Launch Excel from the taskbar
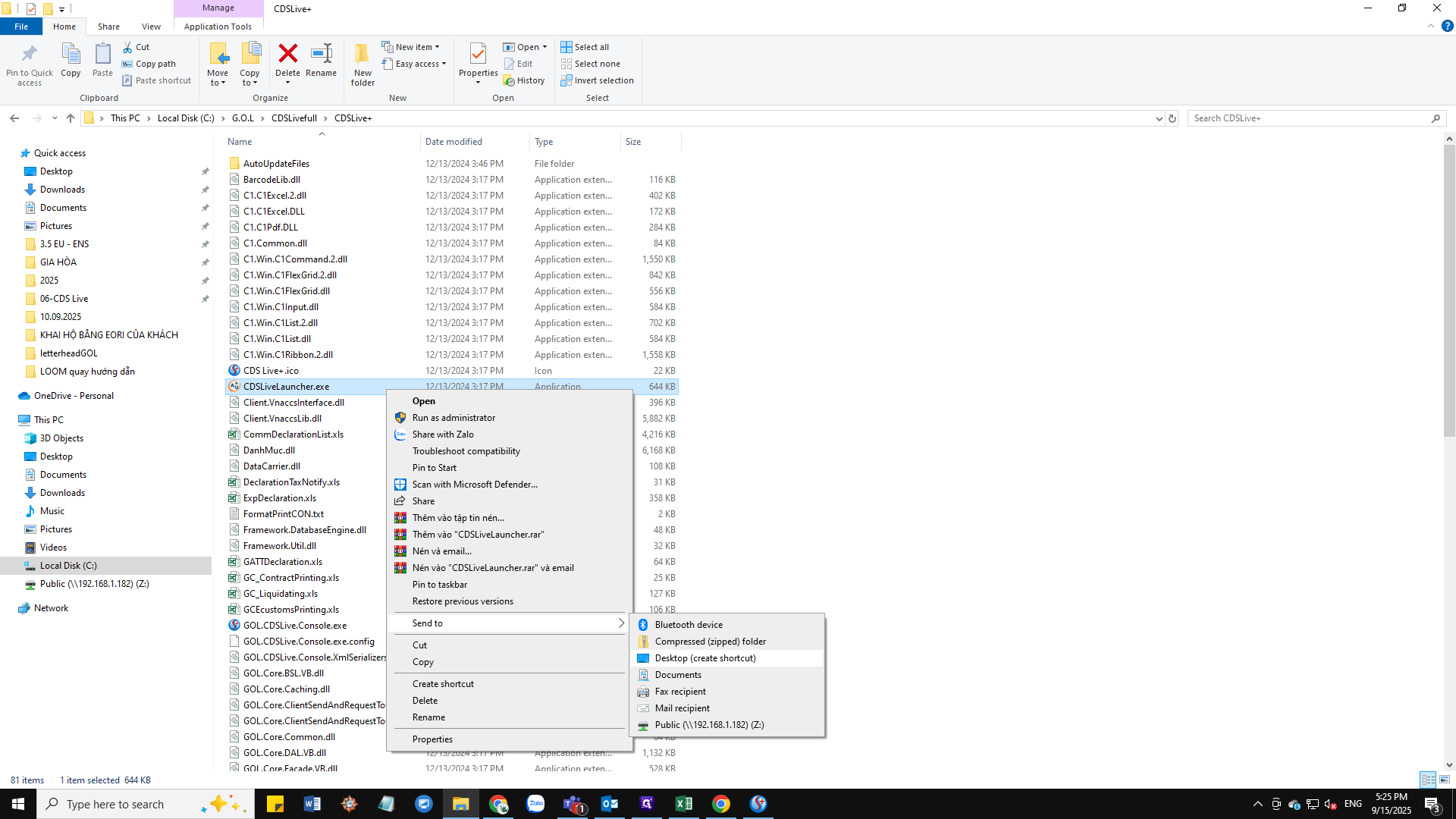This screenshot has width=1456, height=819. pyautogui.click(x=683, y=804)
